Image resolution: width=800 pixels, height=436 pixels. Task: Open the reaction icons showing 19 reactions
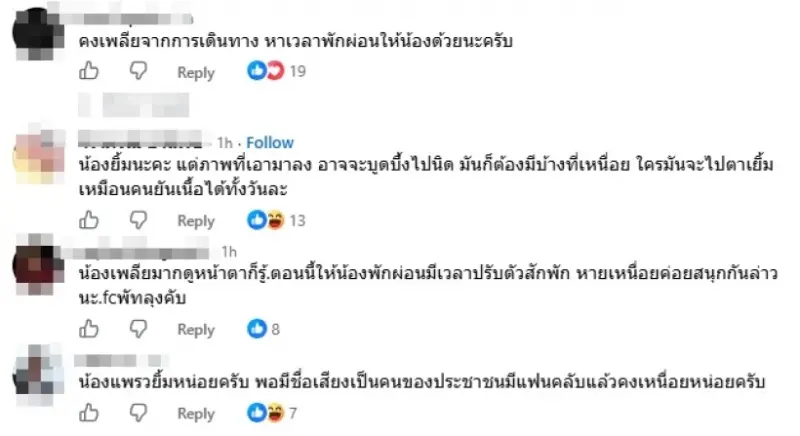click(276, 71)
